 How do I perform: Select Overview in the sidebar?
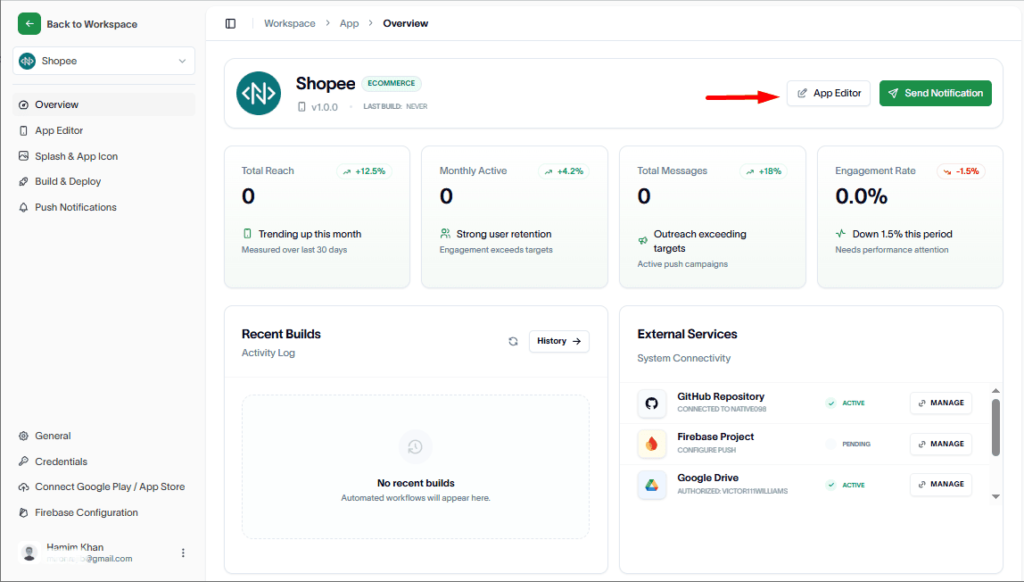(x=104, y=105)
